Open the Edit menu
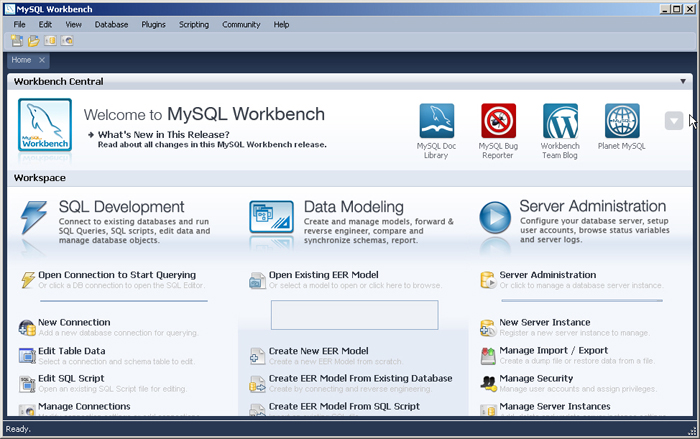 tap(45, 25)
